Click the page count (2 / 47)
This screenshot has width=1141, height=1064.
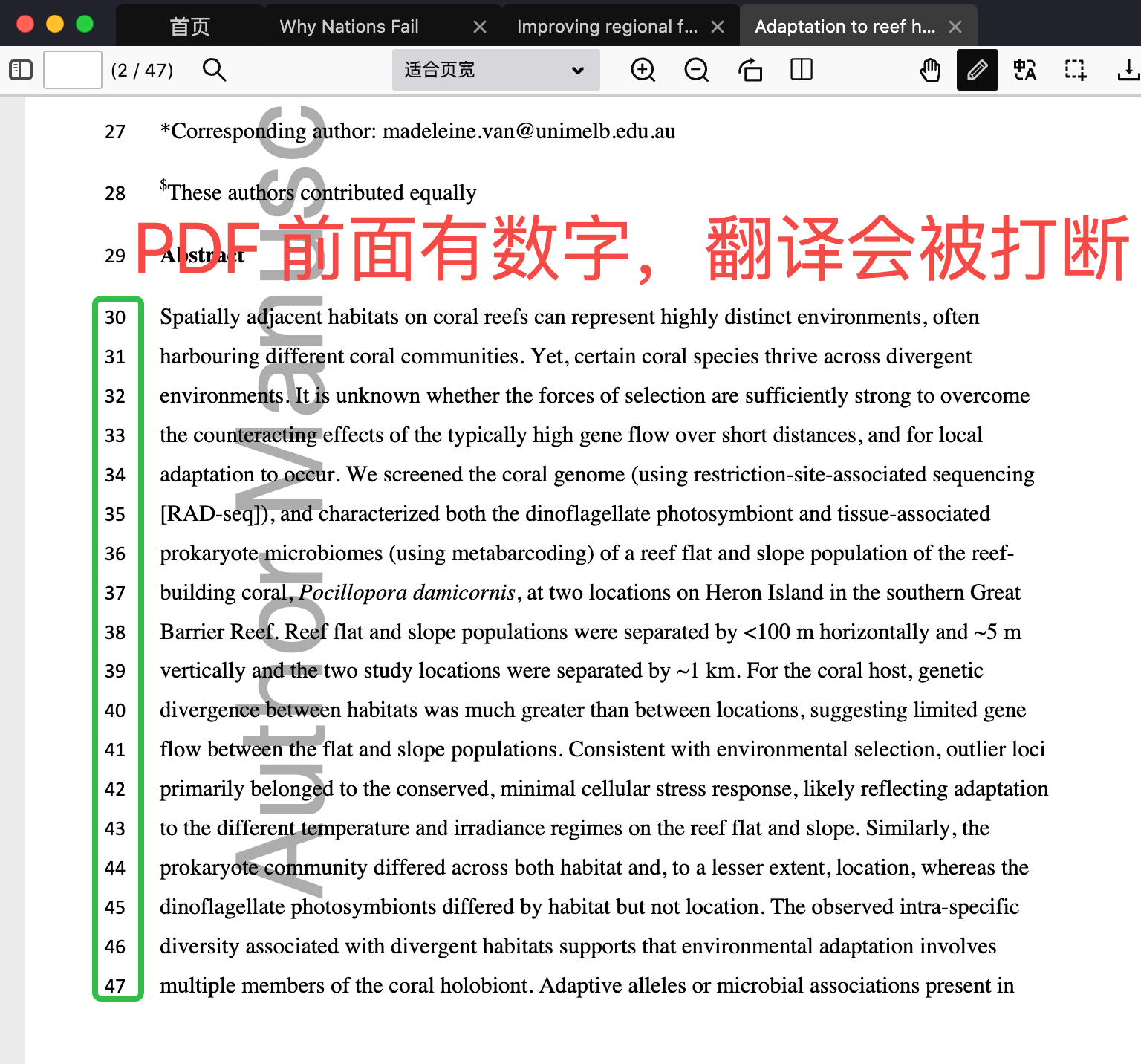(x=142, y=70)
